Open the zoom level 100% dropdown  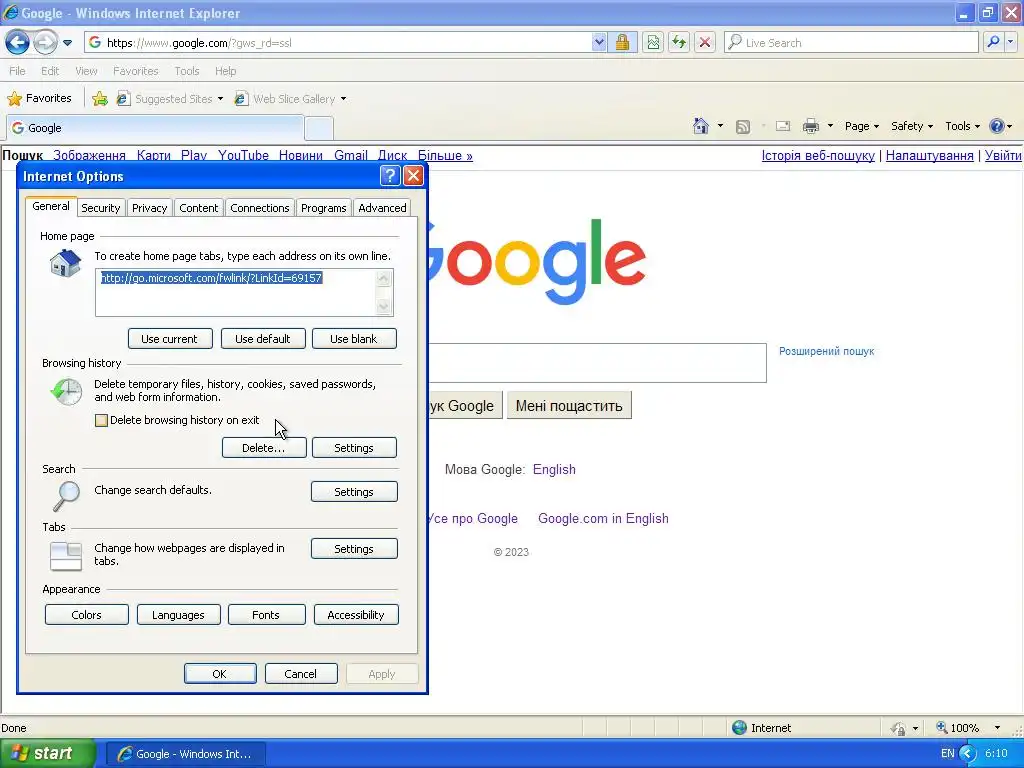[998, 728]
